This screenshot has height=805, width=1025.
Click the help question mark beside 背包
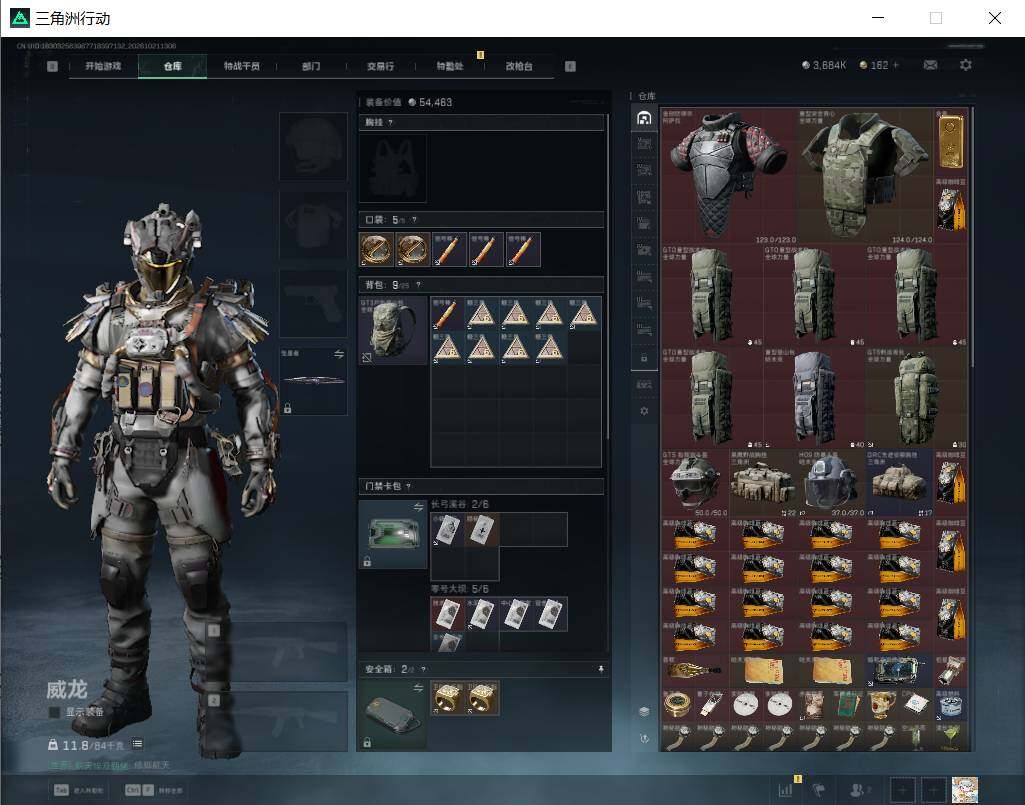pyautogui.click(x=418, y=285)
